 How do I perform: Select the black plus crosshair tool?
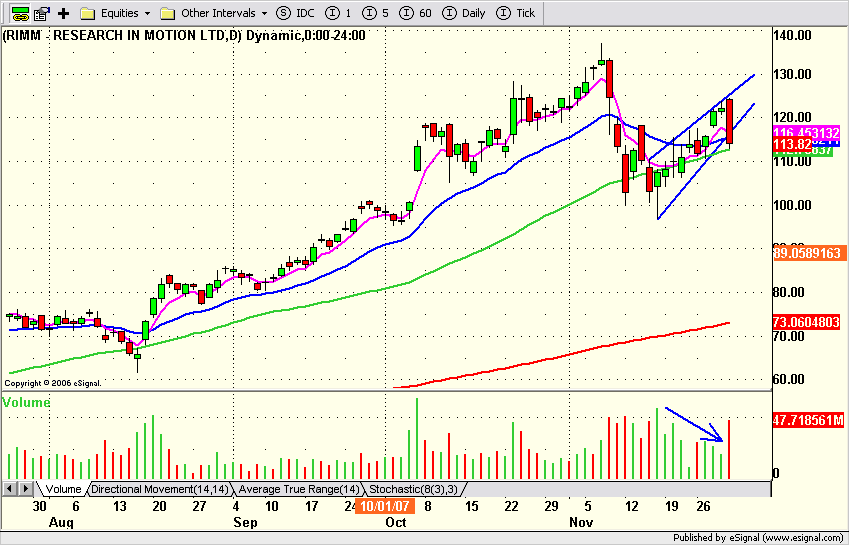[x=63, y=13]
